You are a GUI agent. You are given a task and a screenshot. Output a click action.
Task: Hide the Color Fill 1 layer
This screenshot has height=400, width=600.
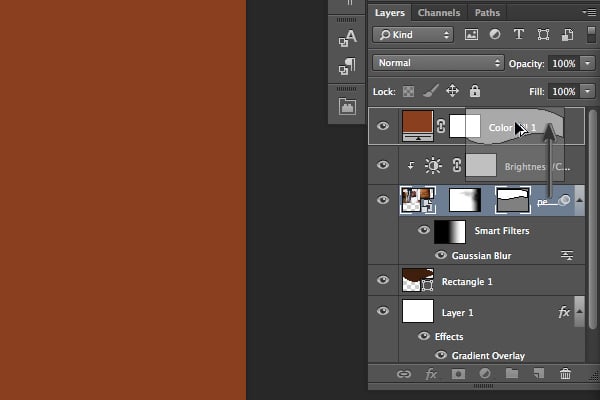tap(383, 126)
